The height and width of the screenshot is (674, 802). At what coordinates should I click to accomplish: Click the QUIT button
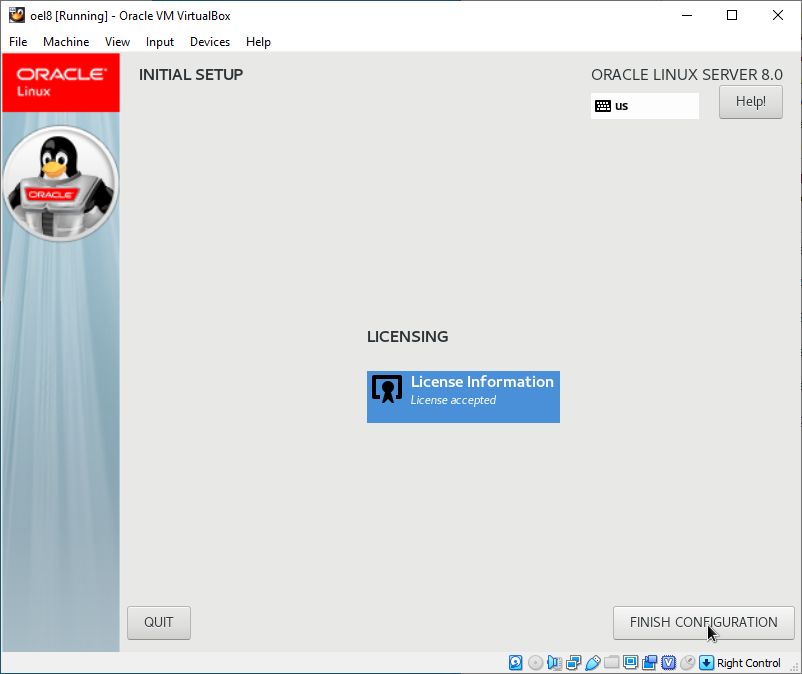coord(159,622)
